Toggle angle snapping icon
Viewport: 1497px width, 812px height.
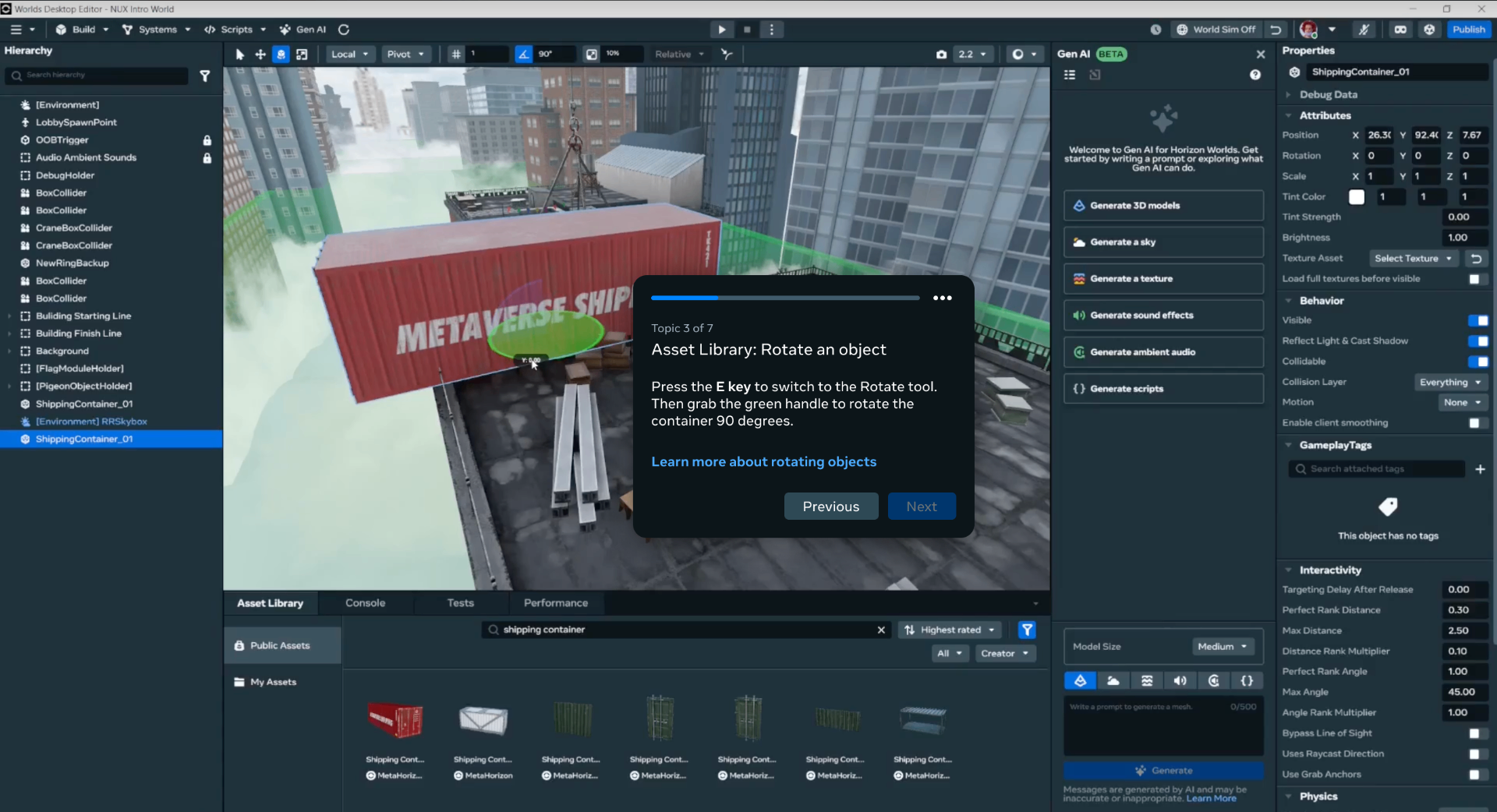click(523, 55)
